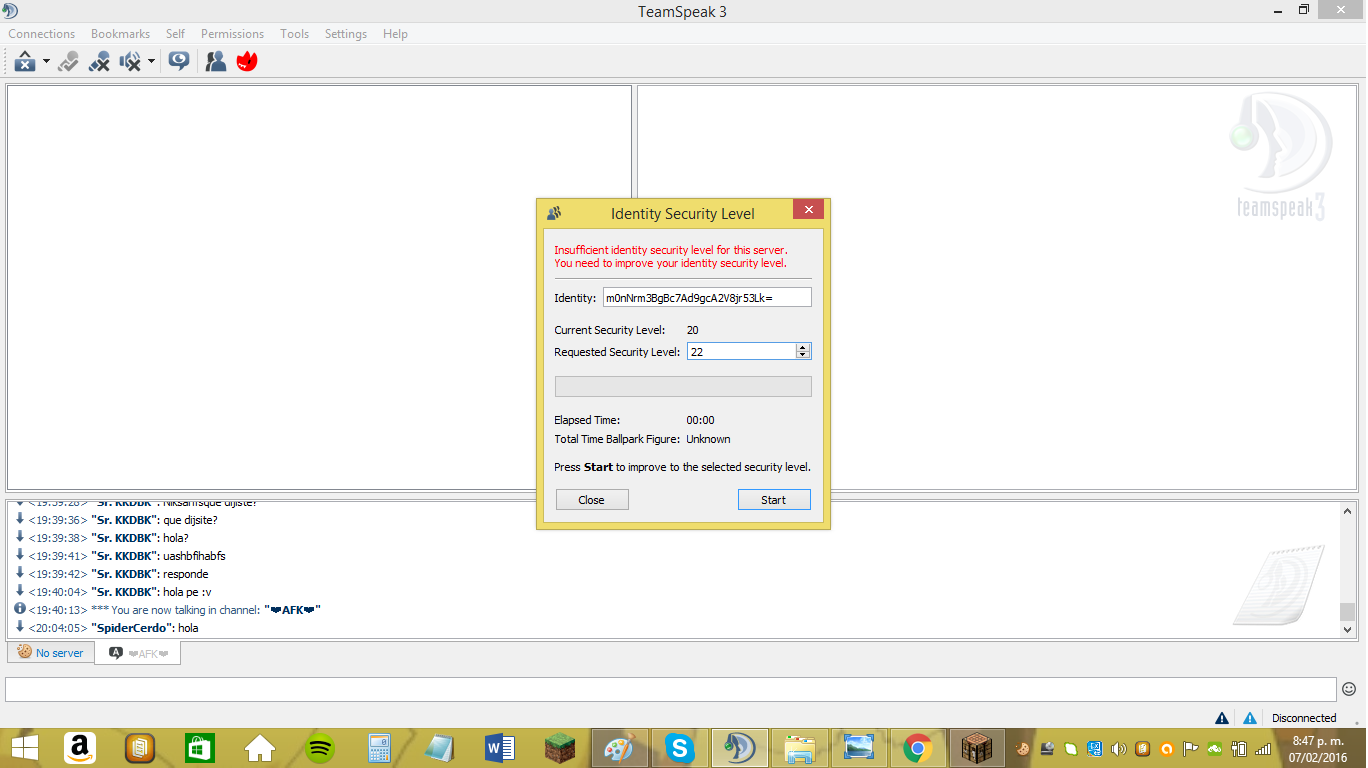Click the chat message input box
This screenshot has height=768, width=1368.
coord(671,689)
